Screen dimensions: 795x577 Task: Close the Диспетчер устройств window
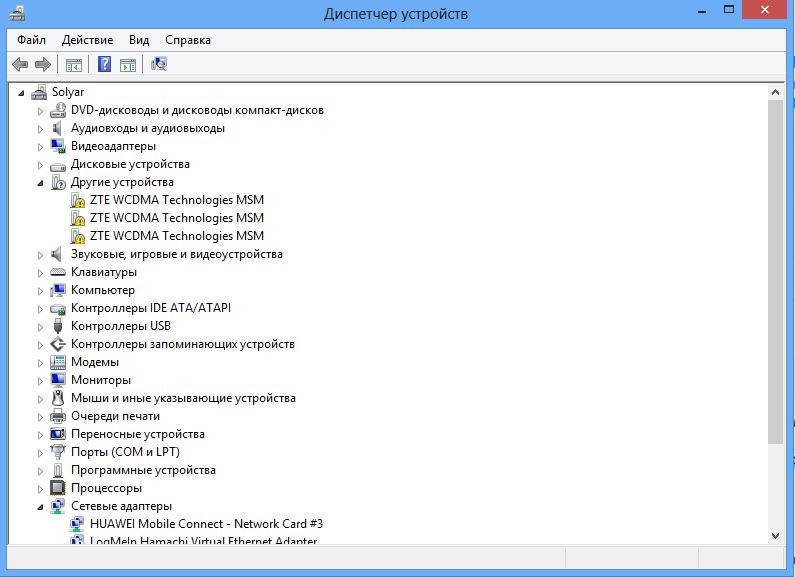[765, 10]
